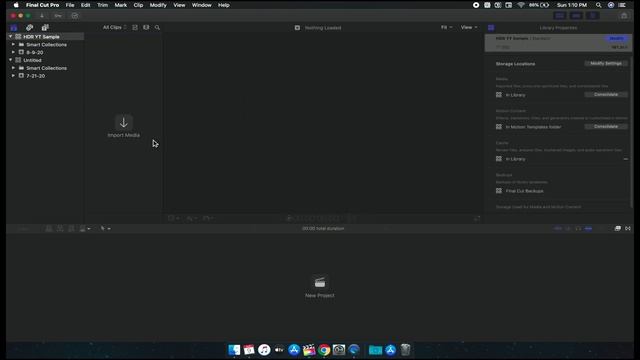Click Consolidate for Motion Content

pos(606,127)
